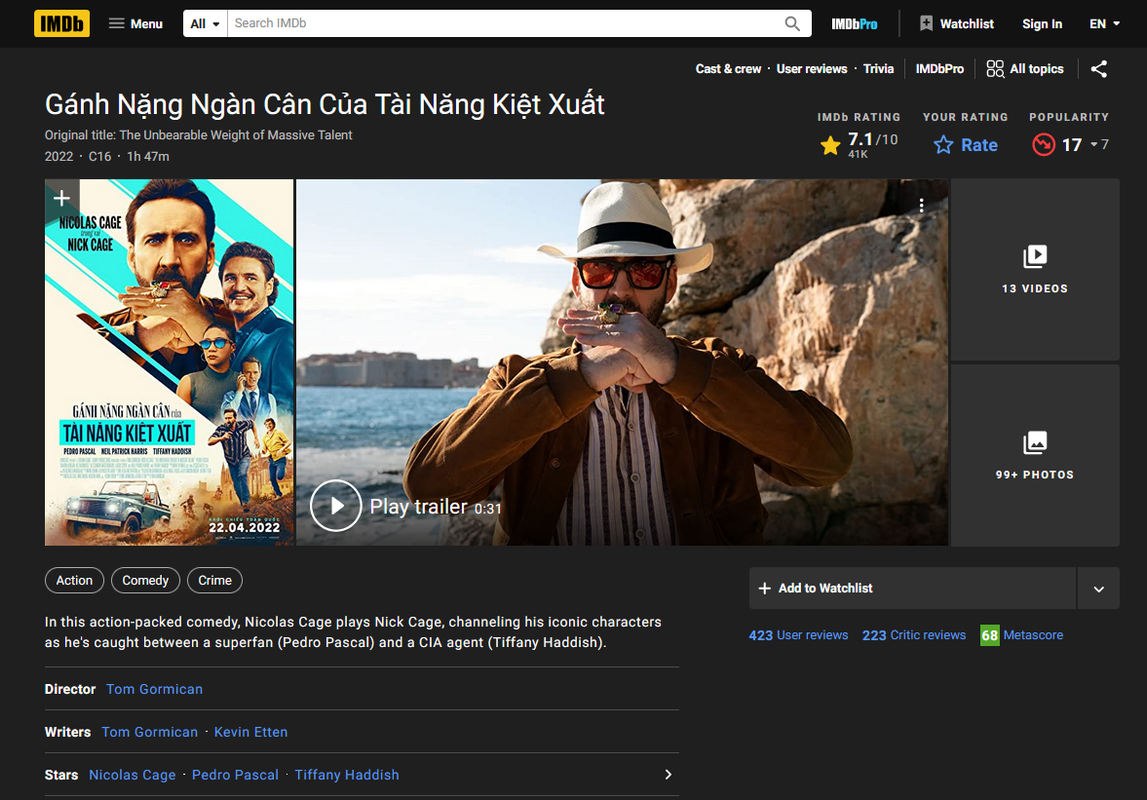This screenshot has height=800, width=1147.
Task: Go to Cast & crew
Action: (x=728, y=69)
